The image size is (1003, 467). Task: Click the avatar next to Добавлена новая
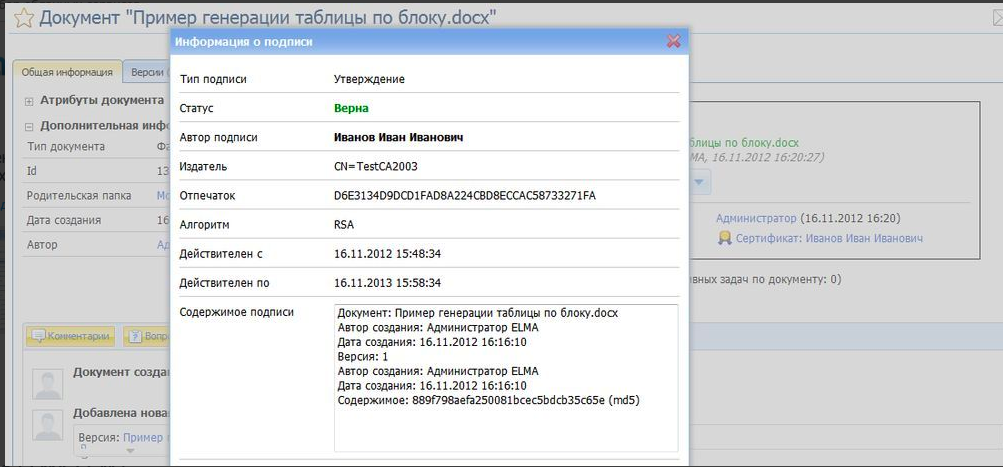point(48,425)
